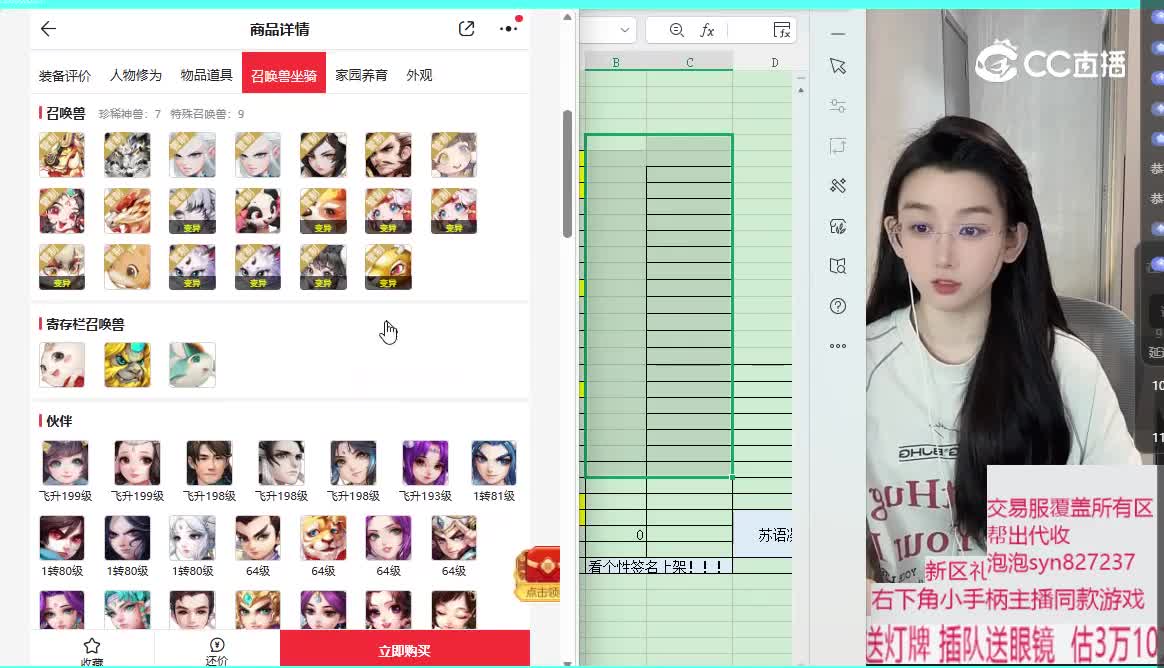Open the grey wolf summoned beast thumbnail
The image size is (1164, 668).
(127, 155)
